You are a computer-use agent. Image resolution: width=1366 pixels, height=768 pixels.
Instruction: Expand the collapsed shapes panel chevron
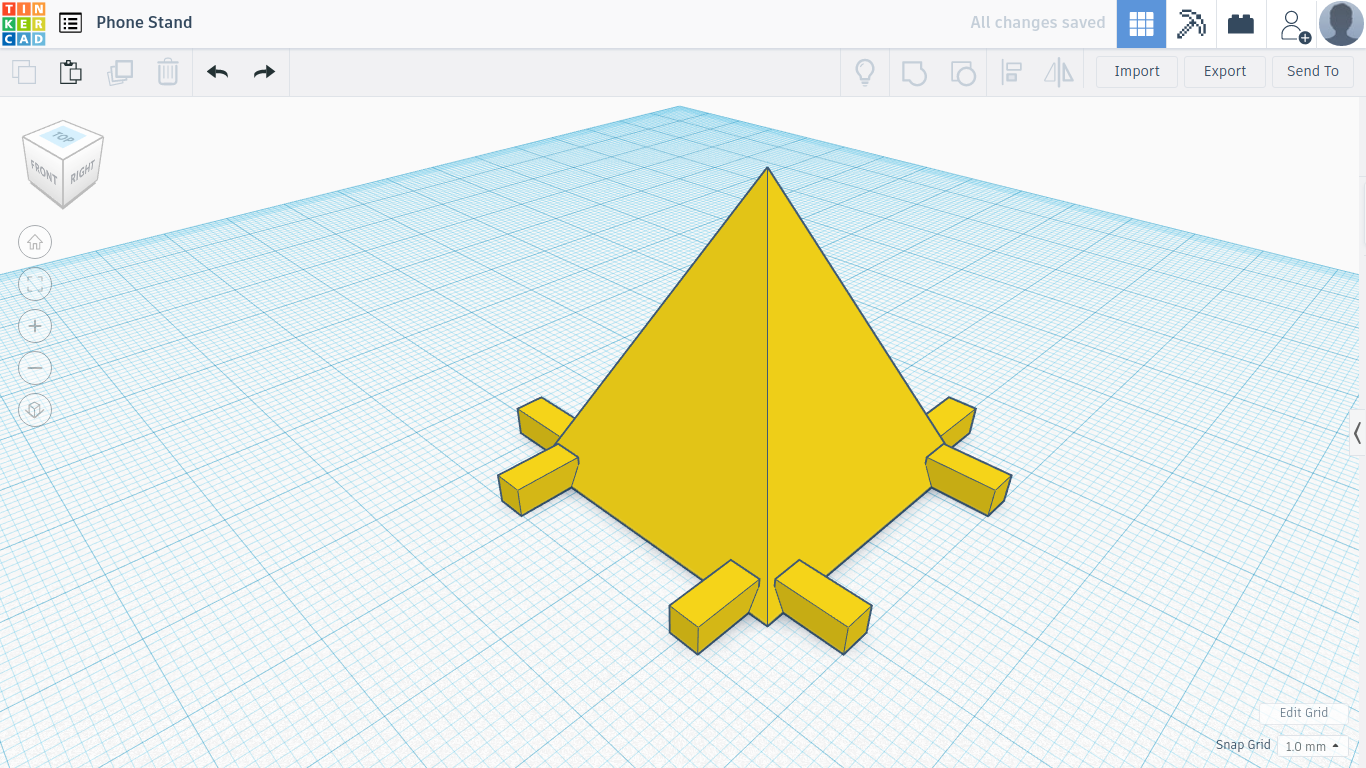[x=1357, y=433]
